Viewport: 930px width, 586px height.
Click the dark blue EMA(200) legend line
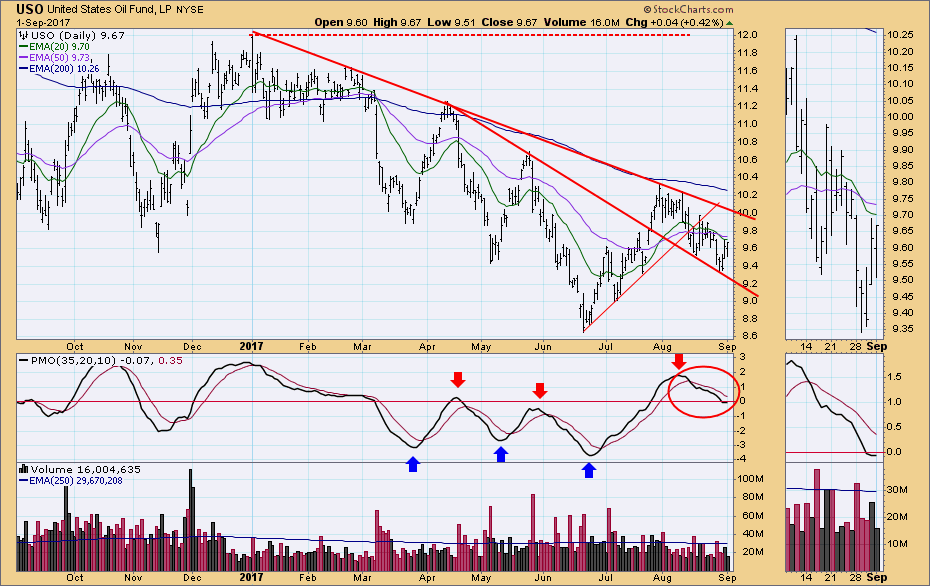coord(24,69)
